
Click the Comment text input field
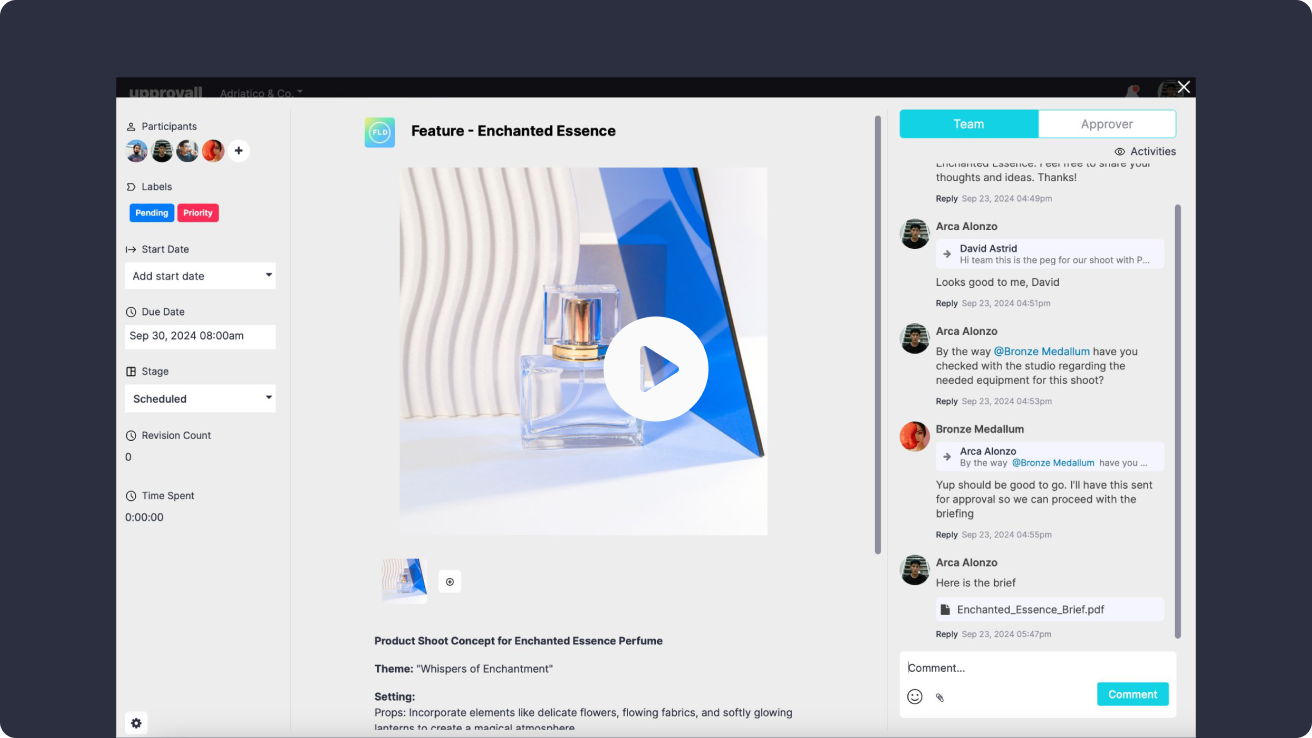click(1036, 668)
